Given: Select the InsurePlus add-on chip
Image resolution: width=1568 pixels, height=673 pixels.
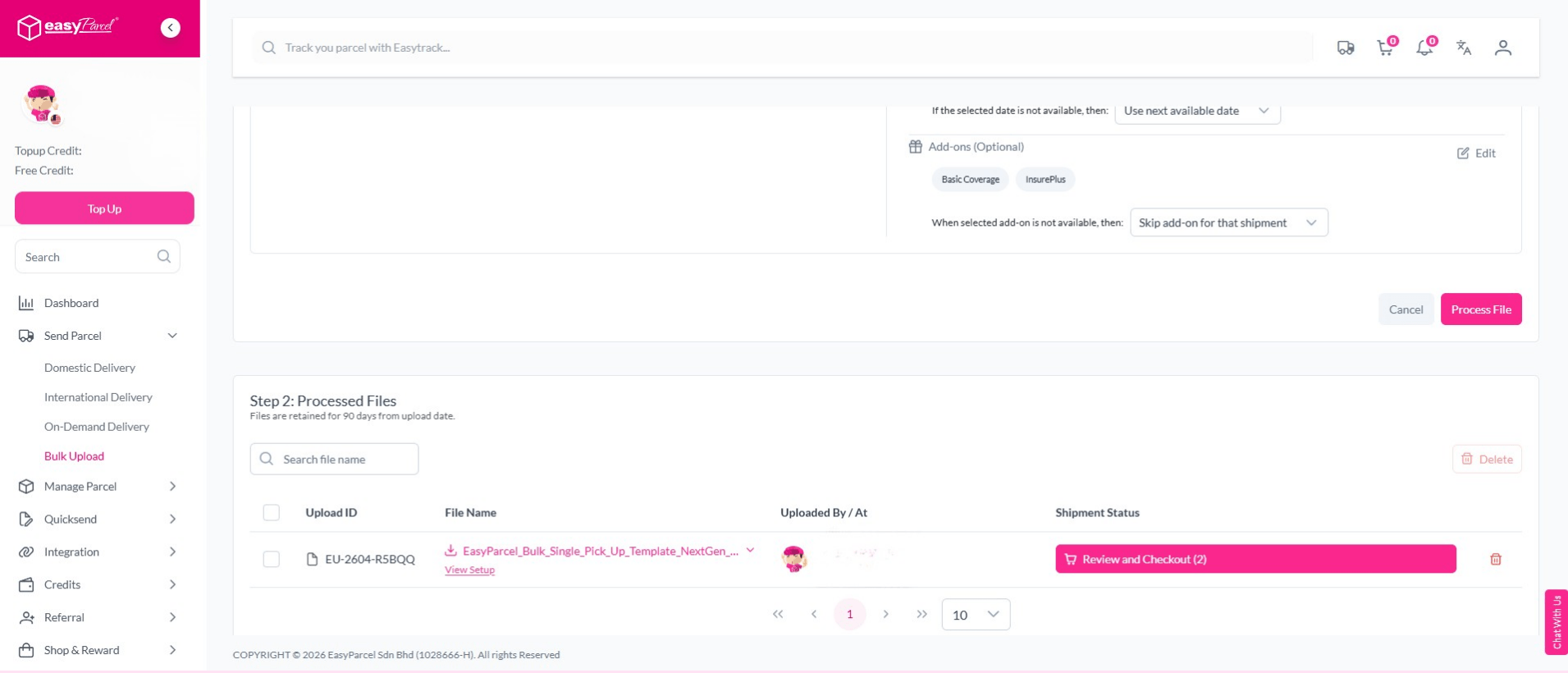Looking at the screenshot, I should 1045,180.
